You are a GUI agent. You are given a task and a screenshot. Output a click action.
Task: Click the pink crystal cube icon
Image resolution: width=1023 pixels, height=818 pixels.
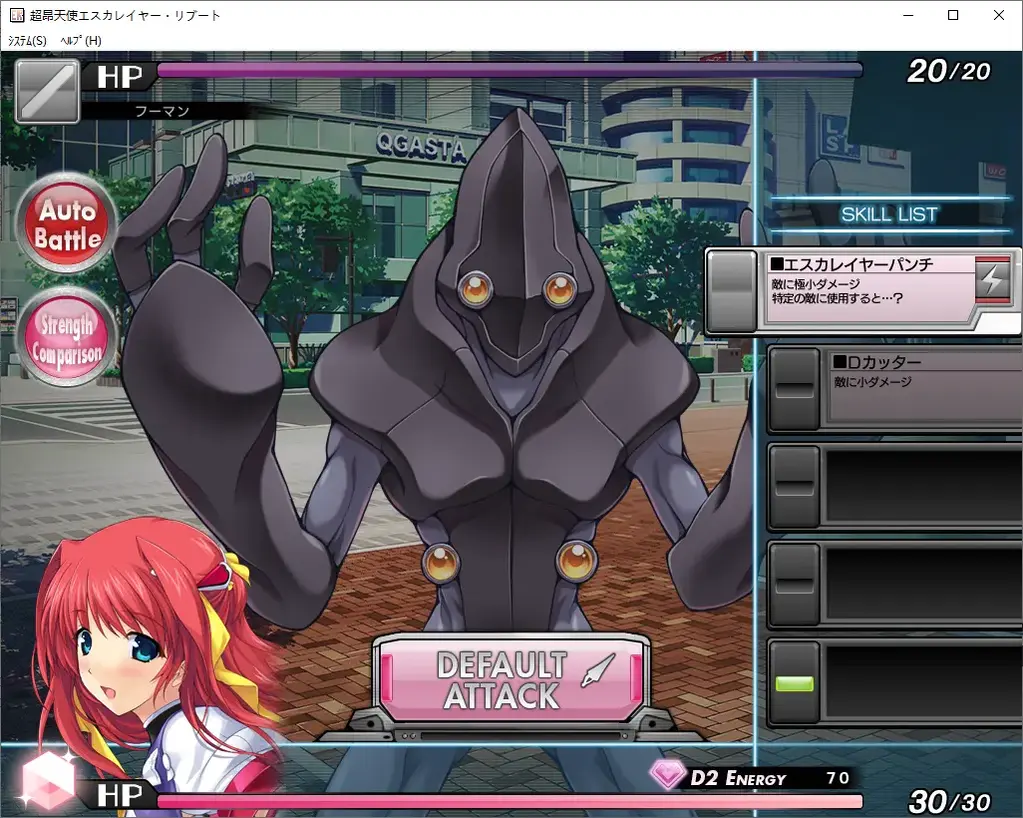47,780
